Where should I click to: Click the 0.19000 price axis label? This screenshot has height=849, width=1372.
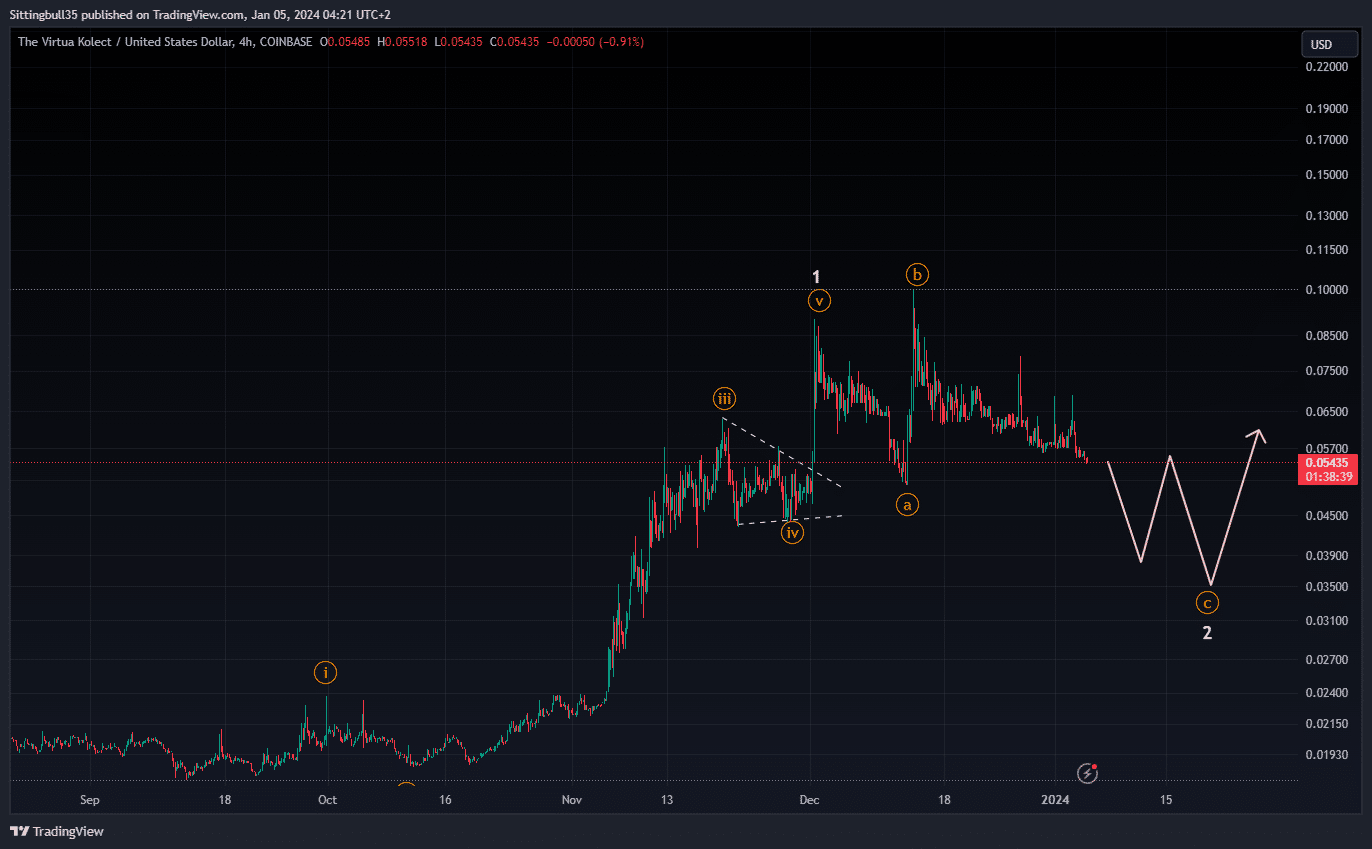coord(1327,108)
